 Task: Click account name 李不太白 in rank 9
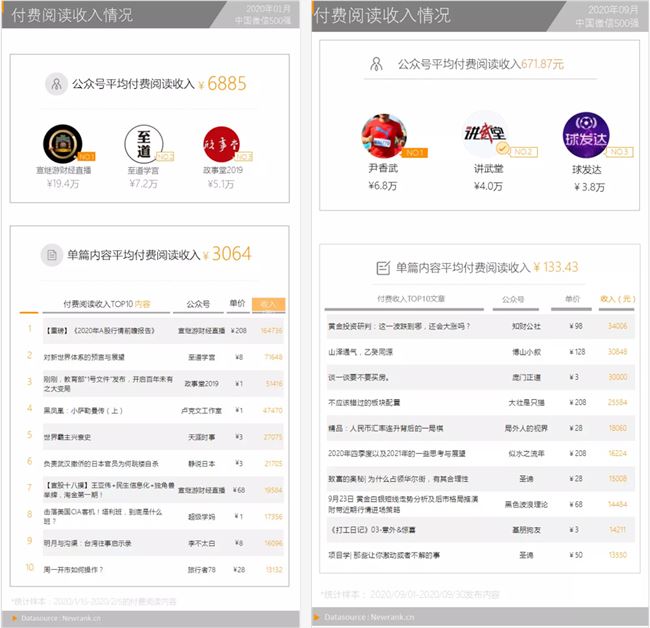tap(201, 543)
